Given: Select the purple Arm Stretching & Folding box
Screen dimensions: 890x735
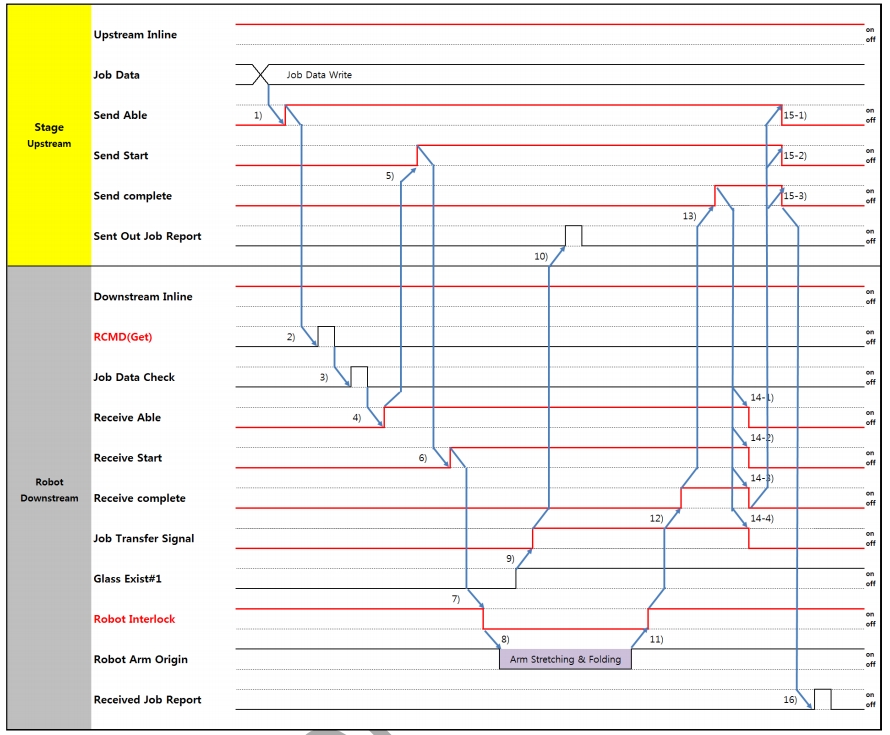Looking at the screenshot, I should (565, 659).
